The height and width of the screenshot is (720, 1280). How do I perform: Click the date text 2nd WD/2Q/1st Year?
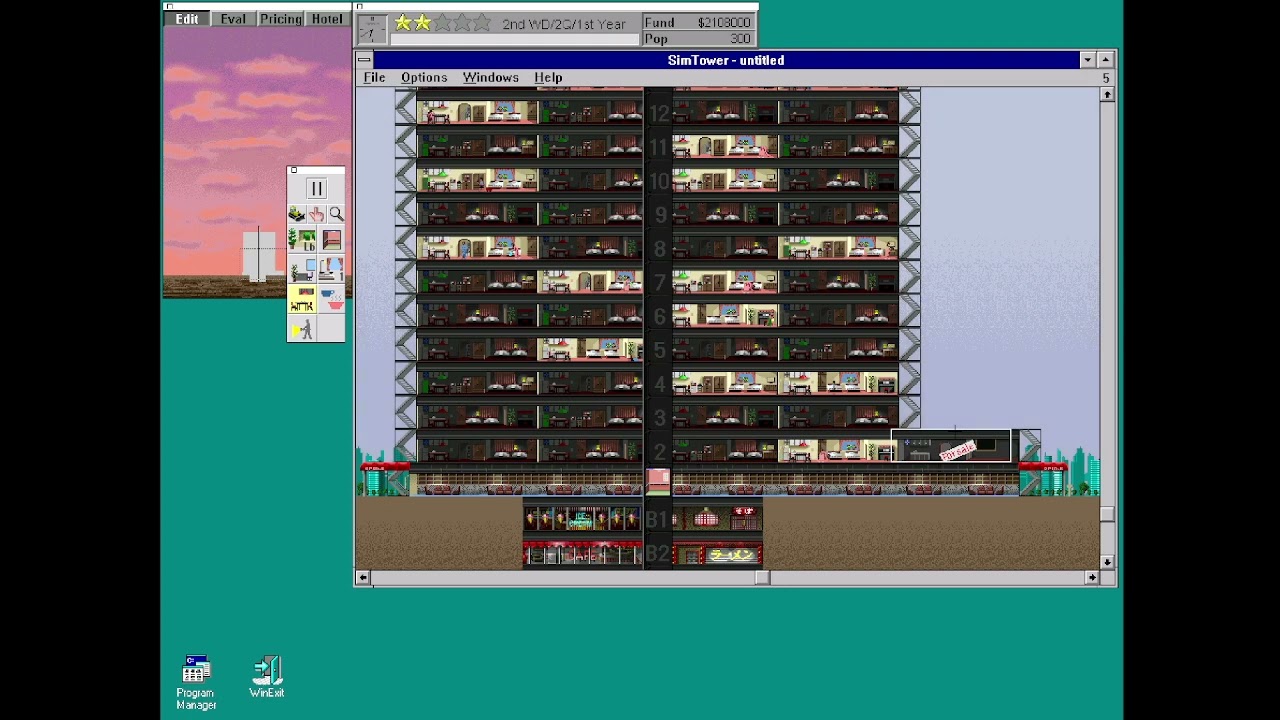564,24
